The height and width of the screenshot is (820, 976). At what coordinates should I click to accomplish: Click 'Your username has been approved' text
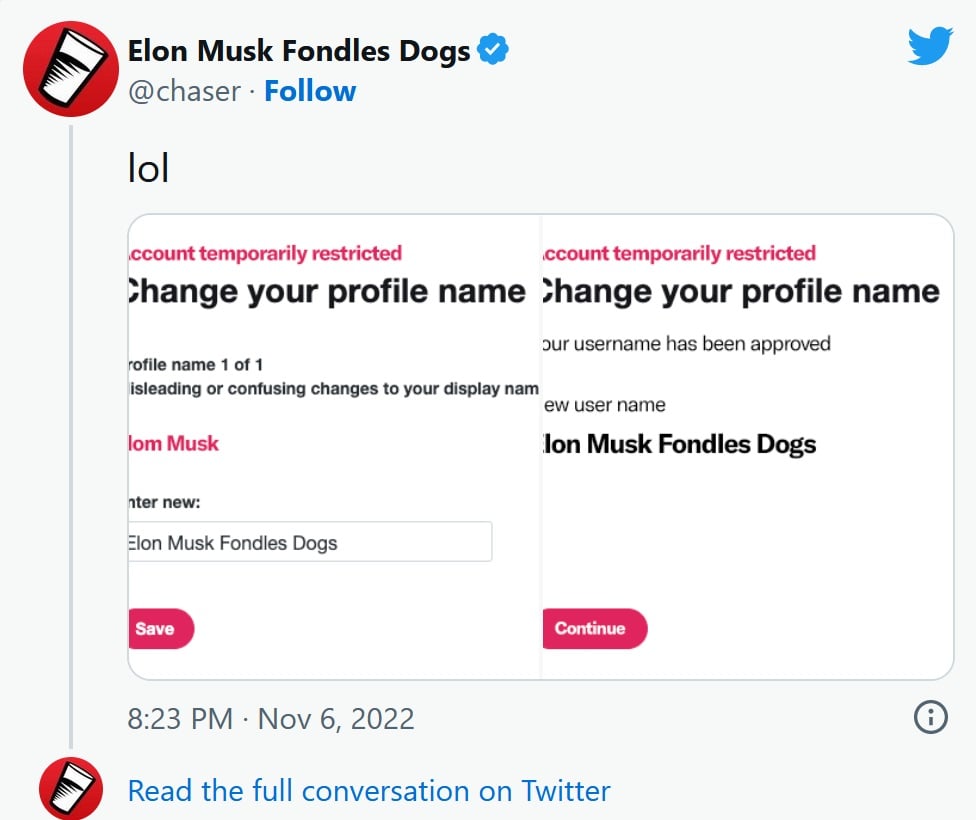[x=687, y=344]
